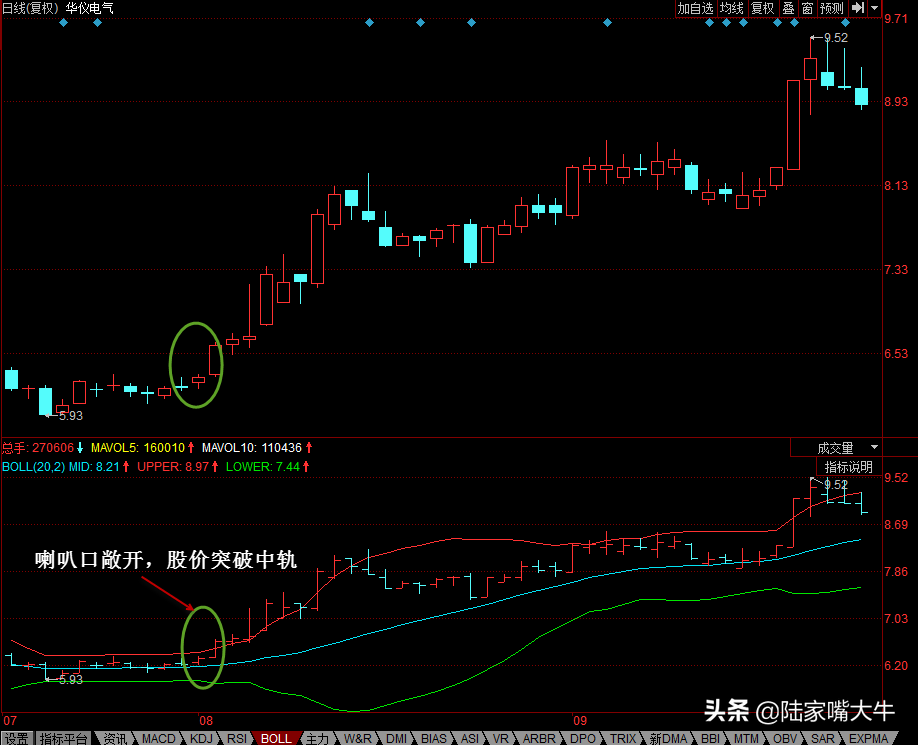Viewport: 918px width, 745px height.
Task: Click the 设置 settings button
Action: click(16, 738)
